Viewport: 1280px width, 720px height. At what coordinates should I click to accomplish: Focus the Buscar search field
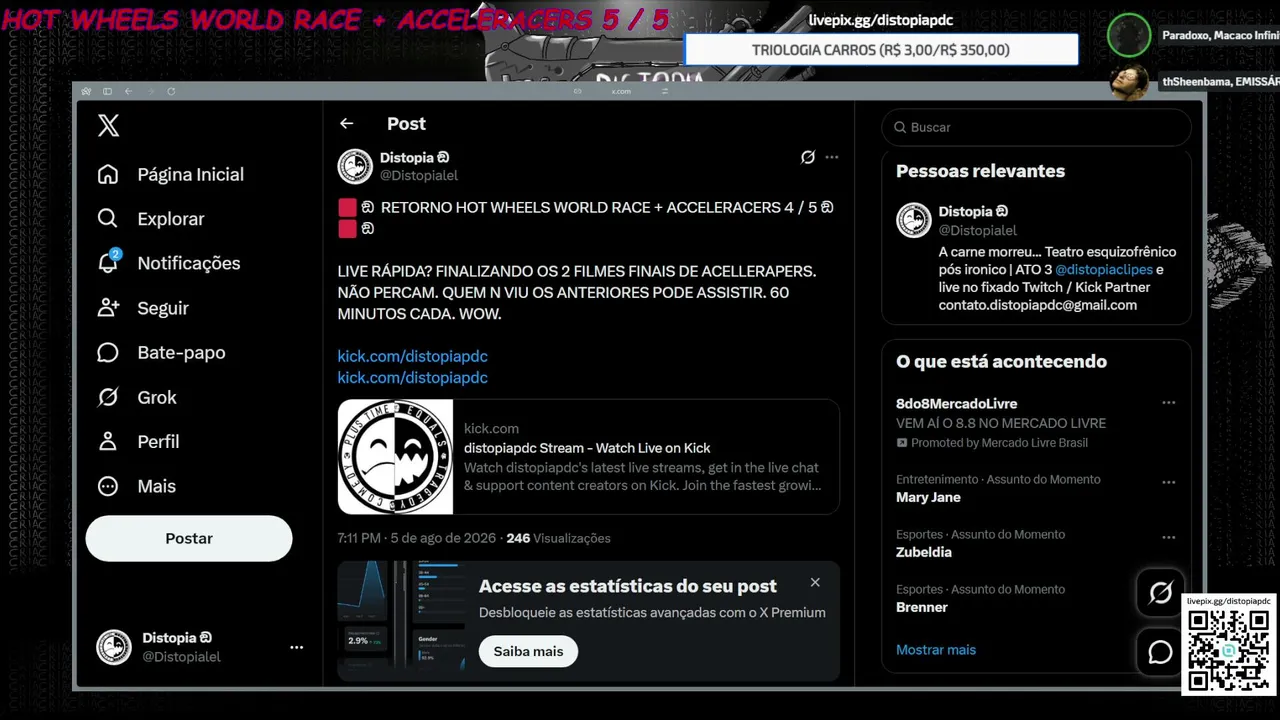[1036, 127]
